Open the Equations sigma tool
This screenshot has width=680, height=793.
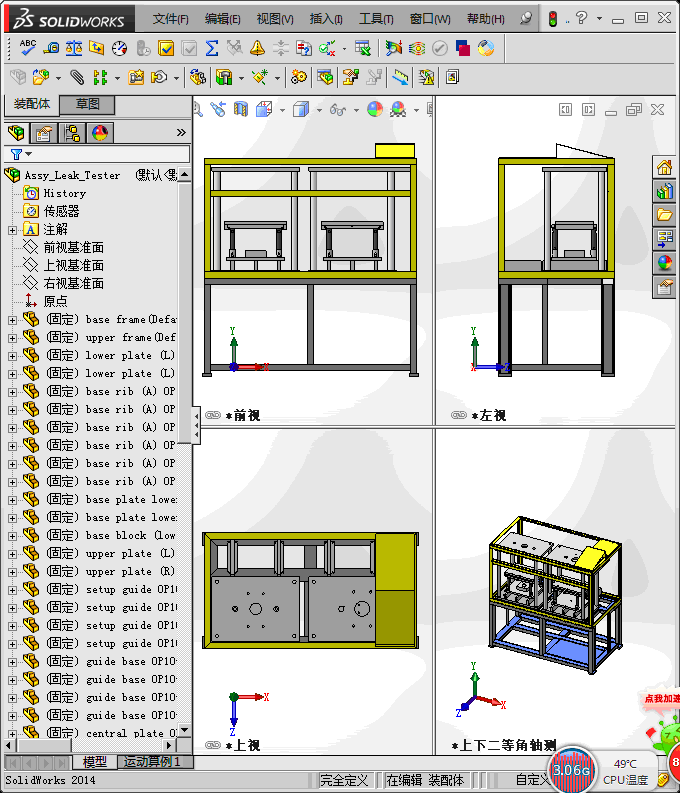pyautogui.click(x=212, y=48)
